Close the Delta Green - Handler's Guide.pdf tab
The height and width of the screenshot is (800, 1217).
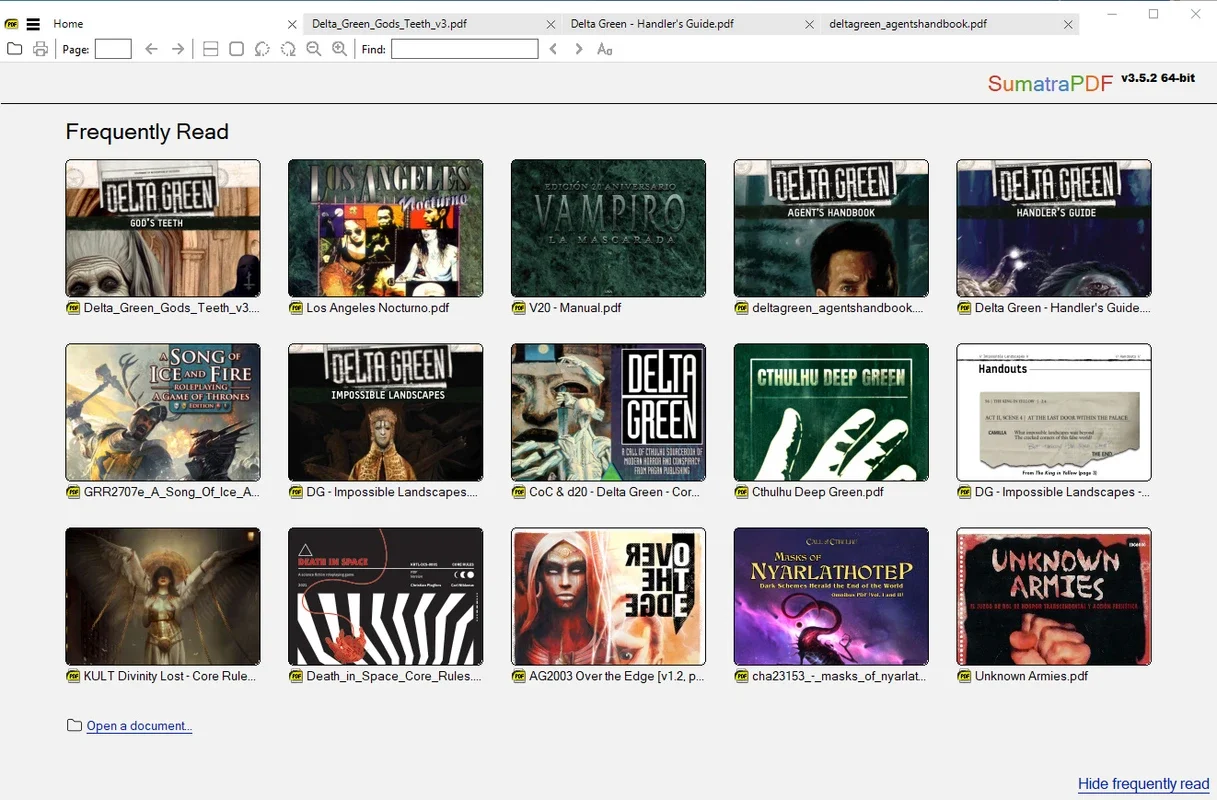[810, 24]
